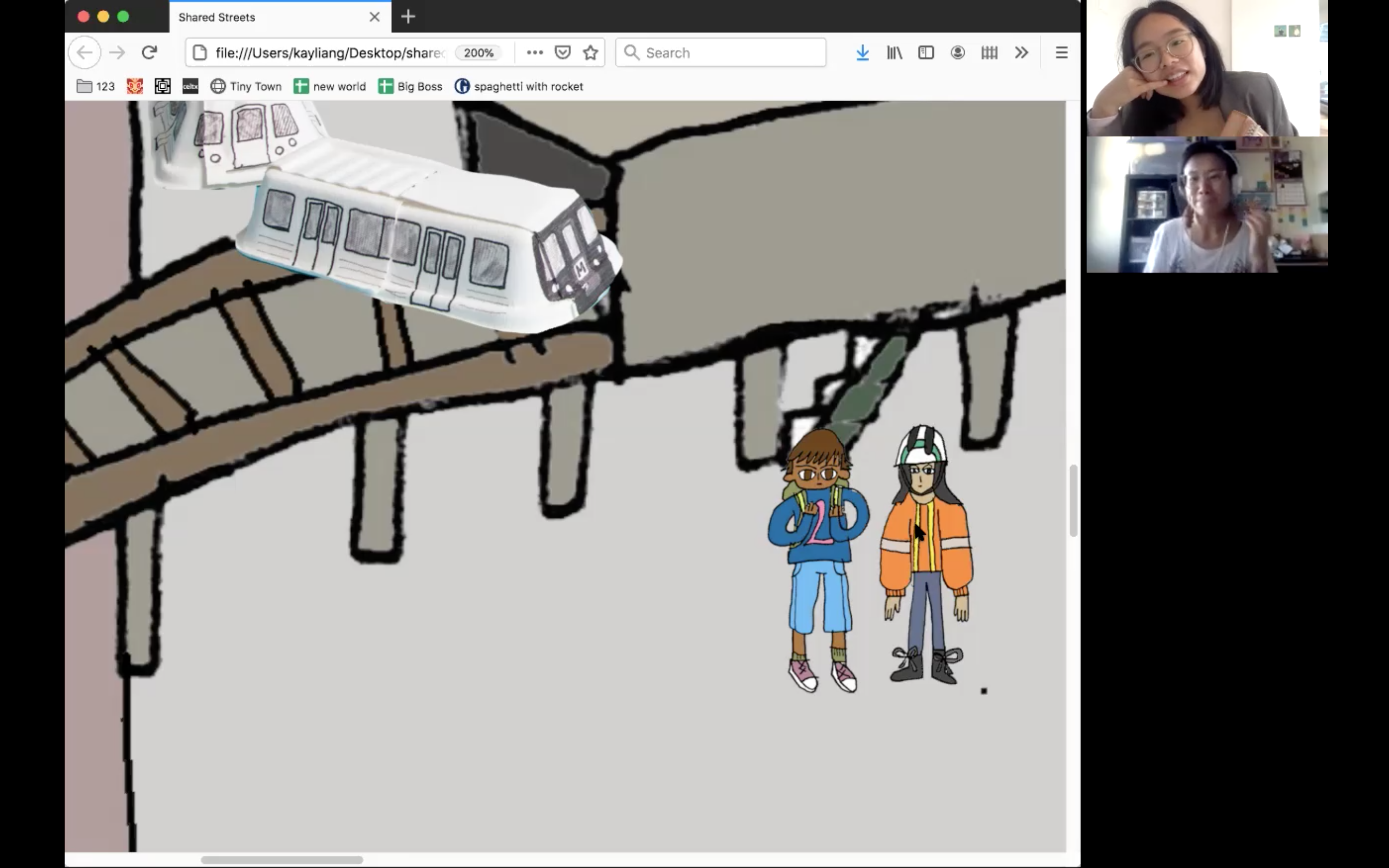1389x868 pixels.
Task: Open the page actions three-dot menu
Action: tap(534, 53)
